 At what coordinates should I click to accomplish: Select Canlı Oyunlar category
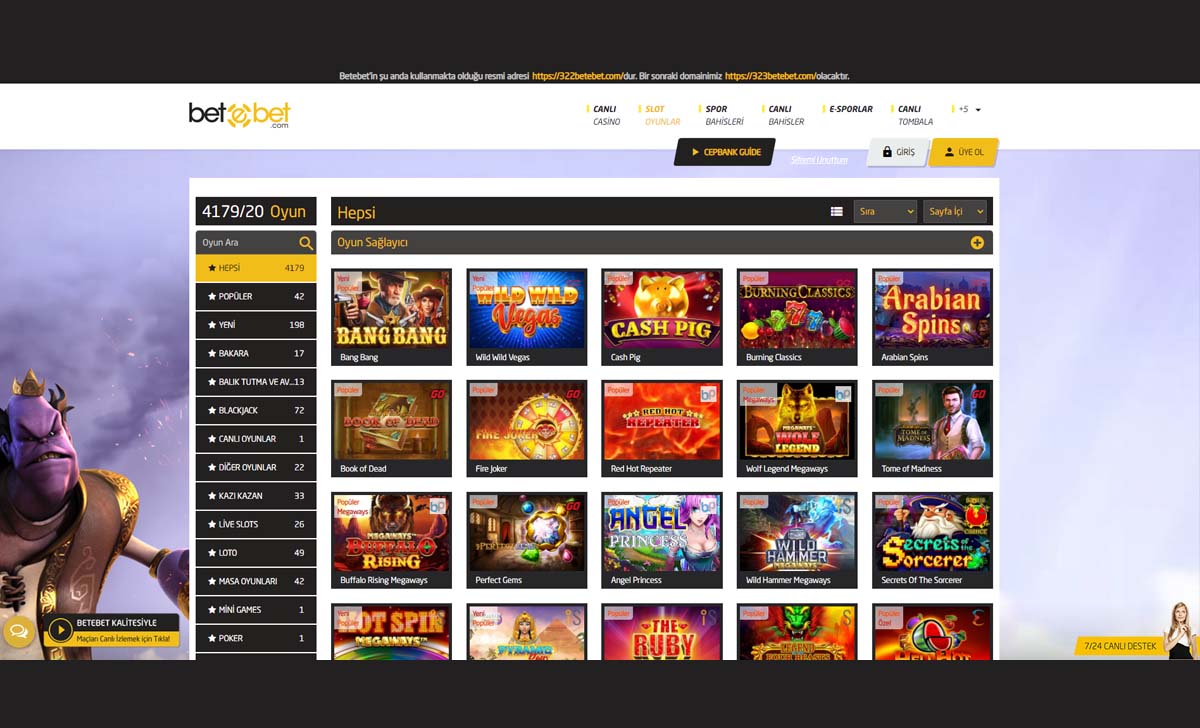tap(255, 439)
